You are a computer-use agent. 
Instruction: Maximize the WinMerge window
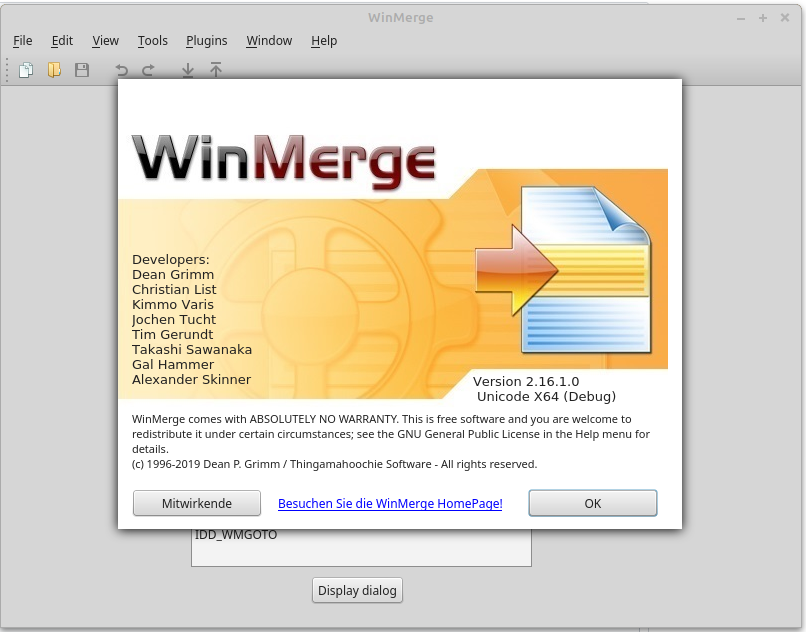763,18
